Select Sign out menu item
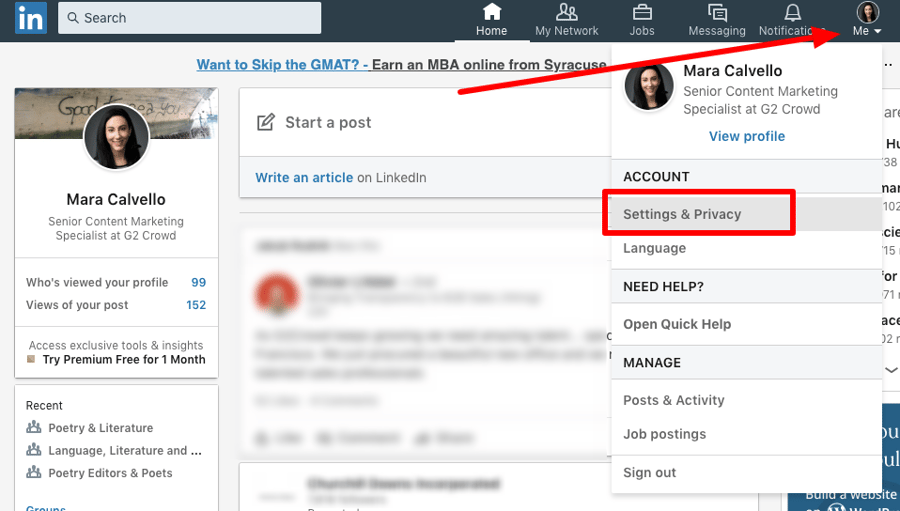 pyautogui.click(x=747, y=473)
